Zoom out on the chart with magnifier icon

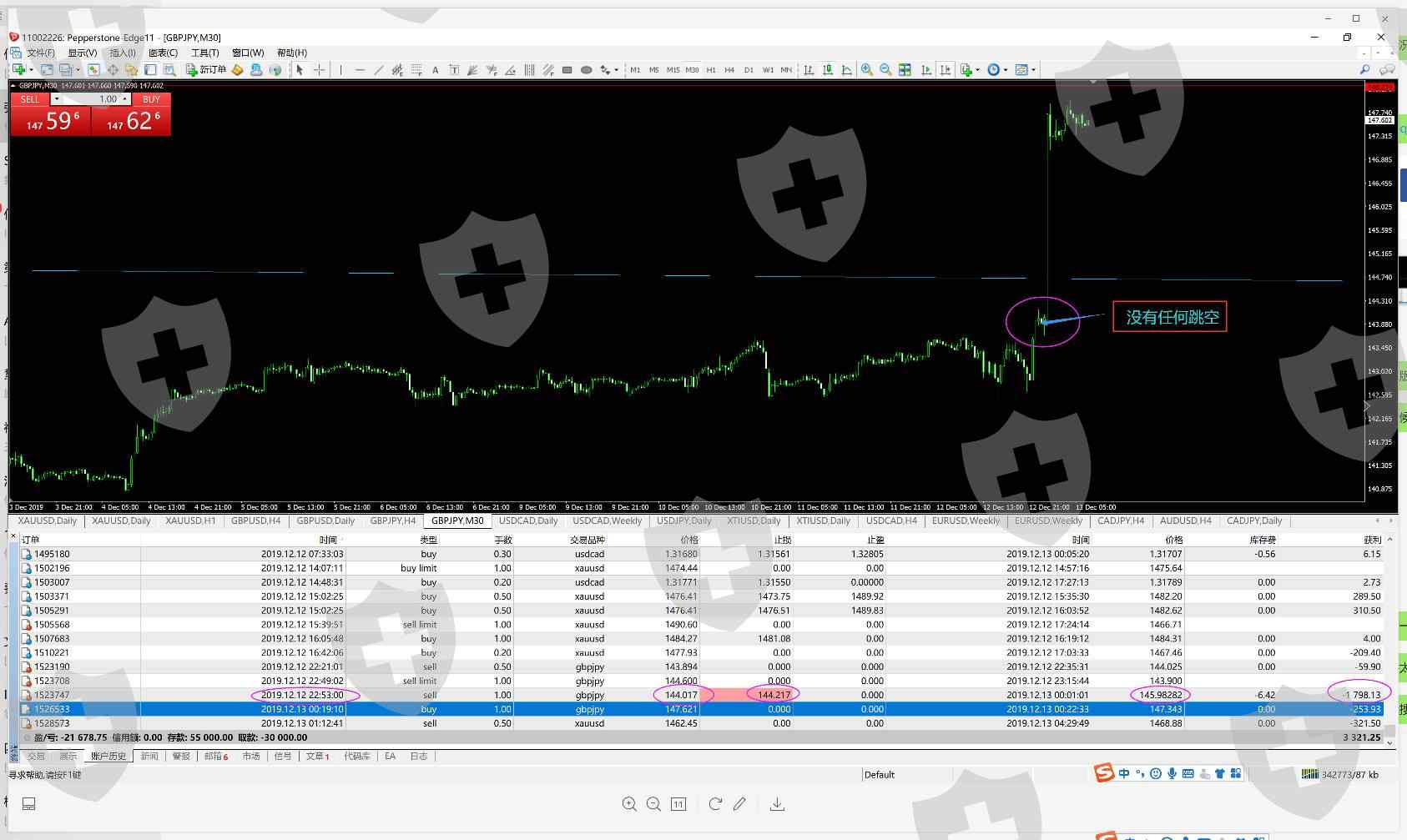pyautogui.click(x=885, y=70)
